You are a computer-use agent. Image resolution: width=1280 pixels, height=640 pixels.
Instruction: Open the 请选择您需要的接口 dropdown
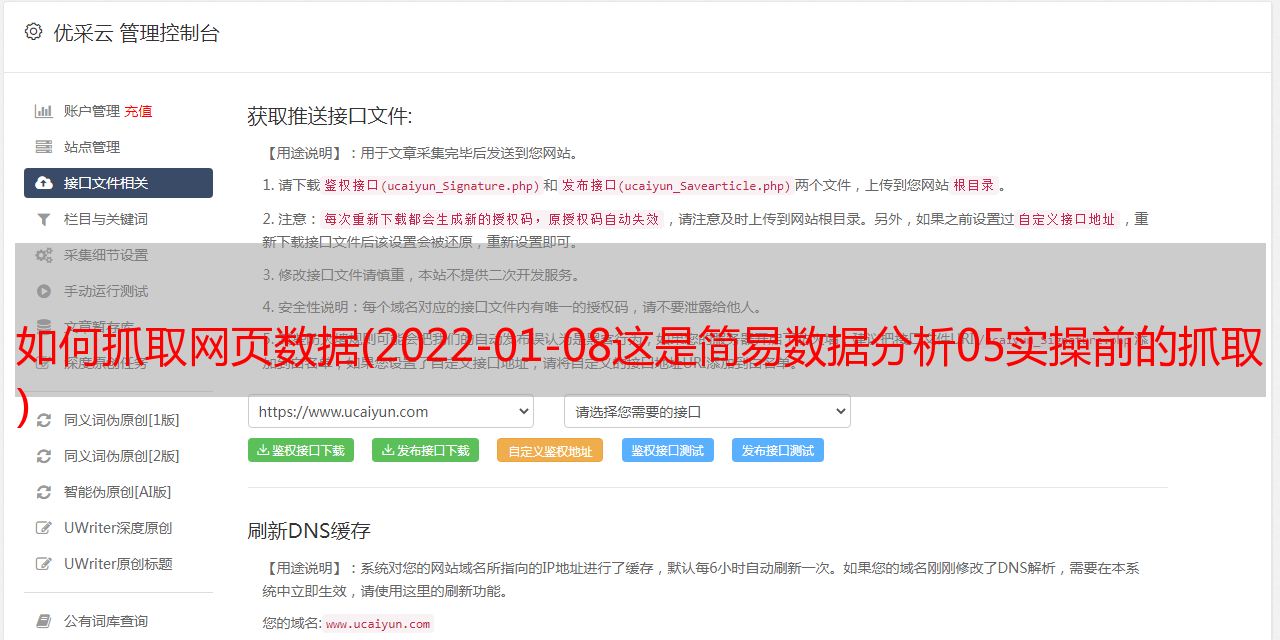tap(707, 411)
